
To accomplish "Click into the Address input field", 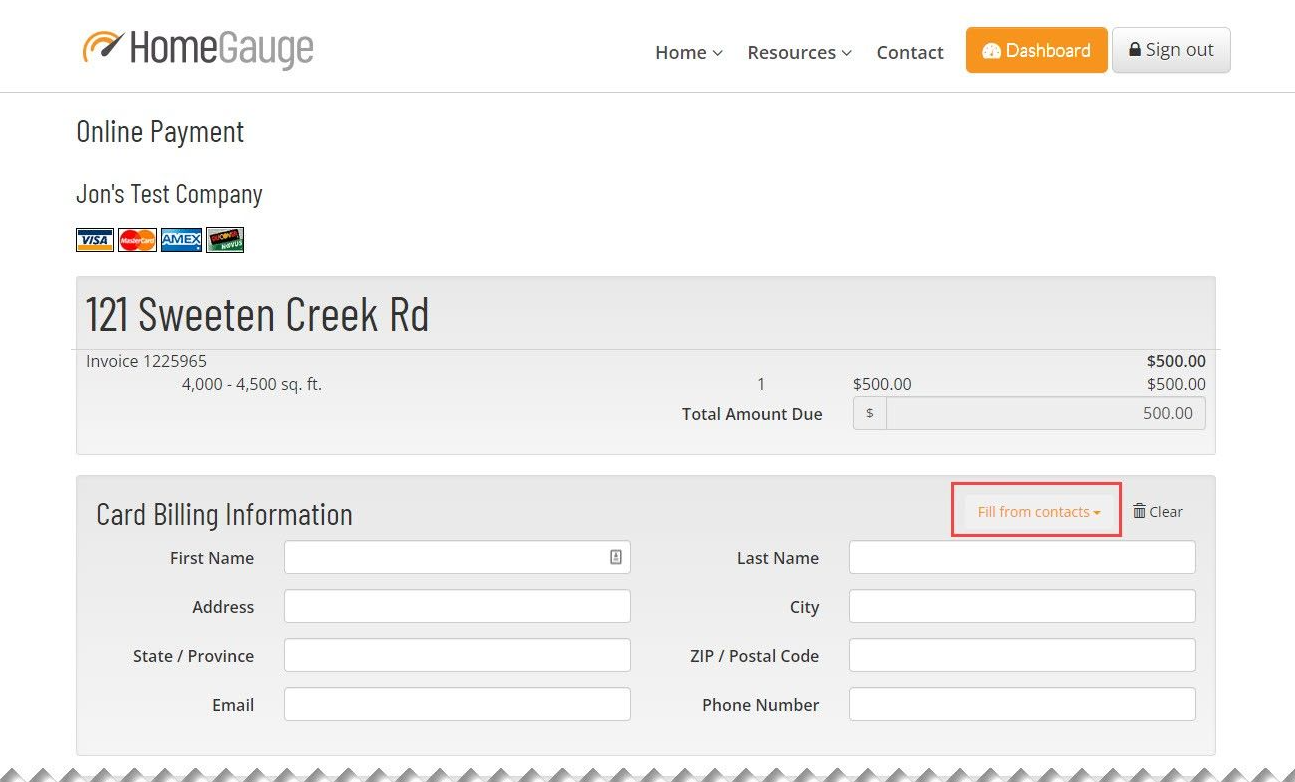I will coord(457,607).
